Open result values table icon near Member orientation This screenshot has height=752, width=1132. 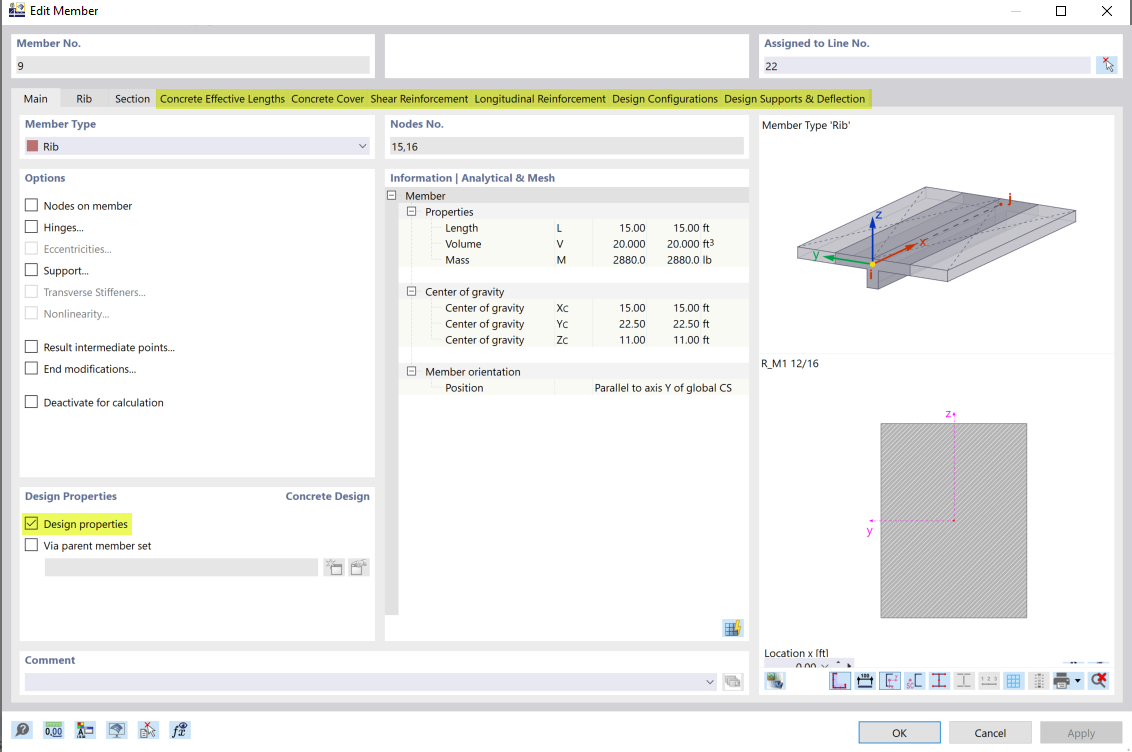[733, 628]
